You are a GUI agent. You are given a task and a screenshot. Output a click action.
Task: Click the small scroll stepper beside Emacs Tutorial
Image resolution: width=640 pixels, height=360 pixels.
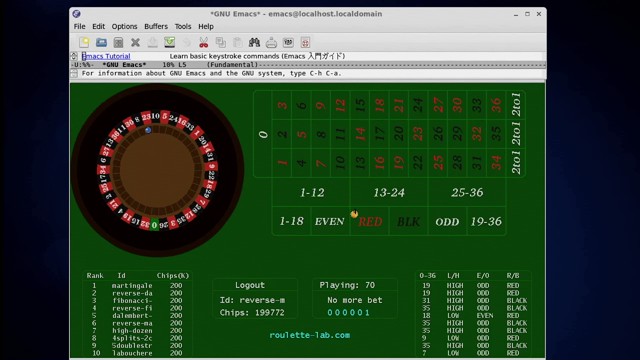pyautogui.click(x=74, y=56)
